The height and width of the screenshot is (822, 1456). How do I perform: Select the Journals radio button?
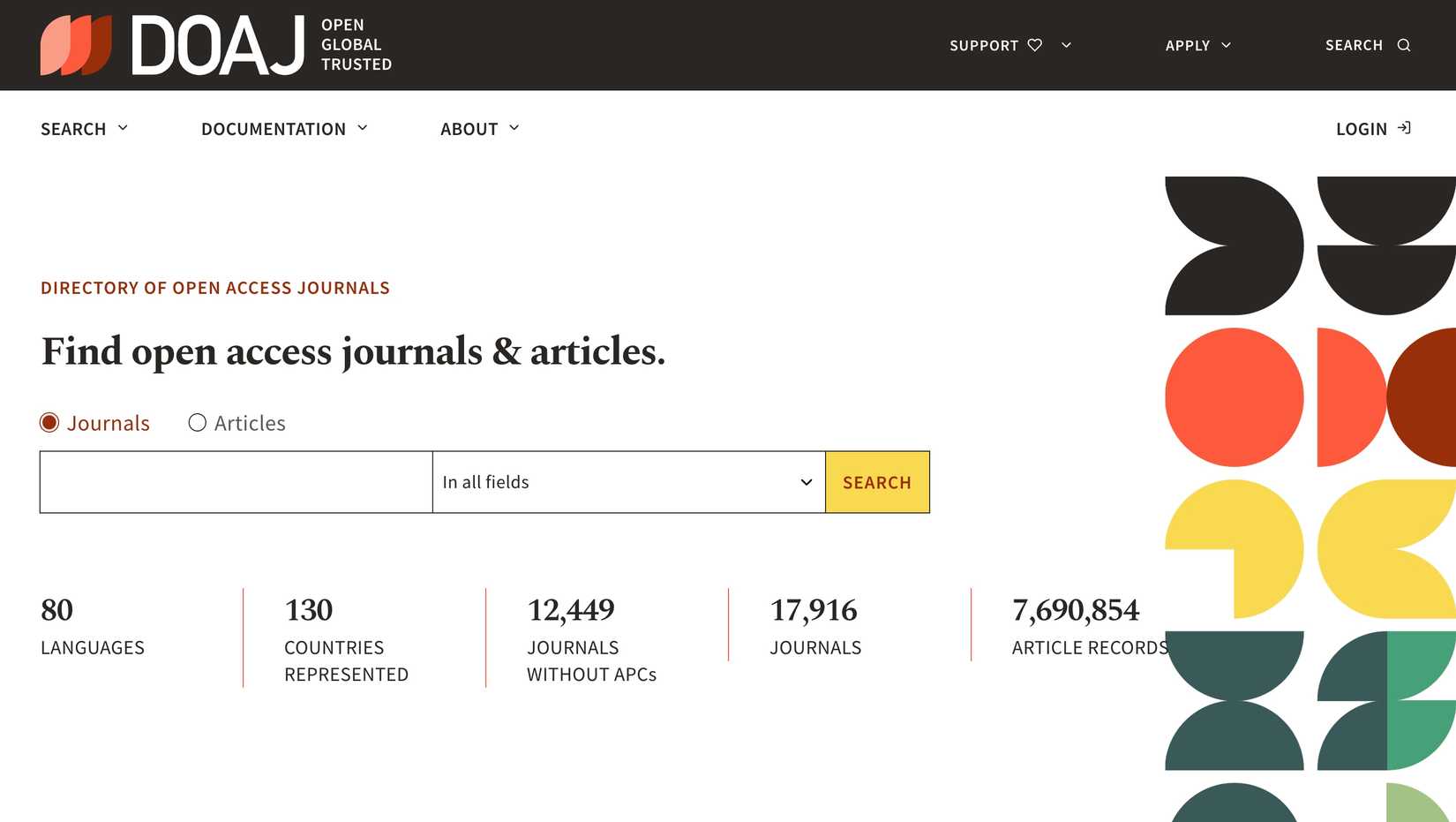point(50,423)
